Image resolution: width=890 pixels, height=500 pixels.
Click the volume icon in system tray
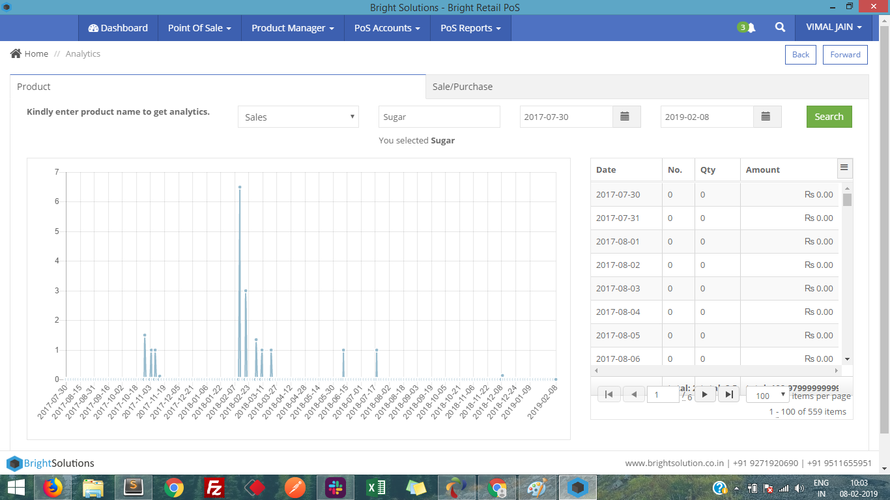799,488
